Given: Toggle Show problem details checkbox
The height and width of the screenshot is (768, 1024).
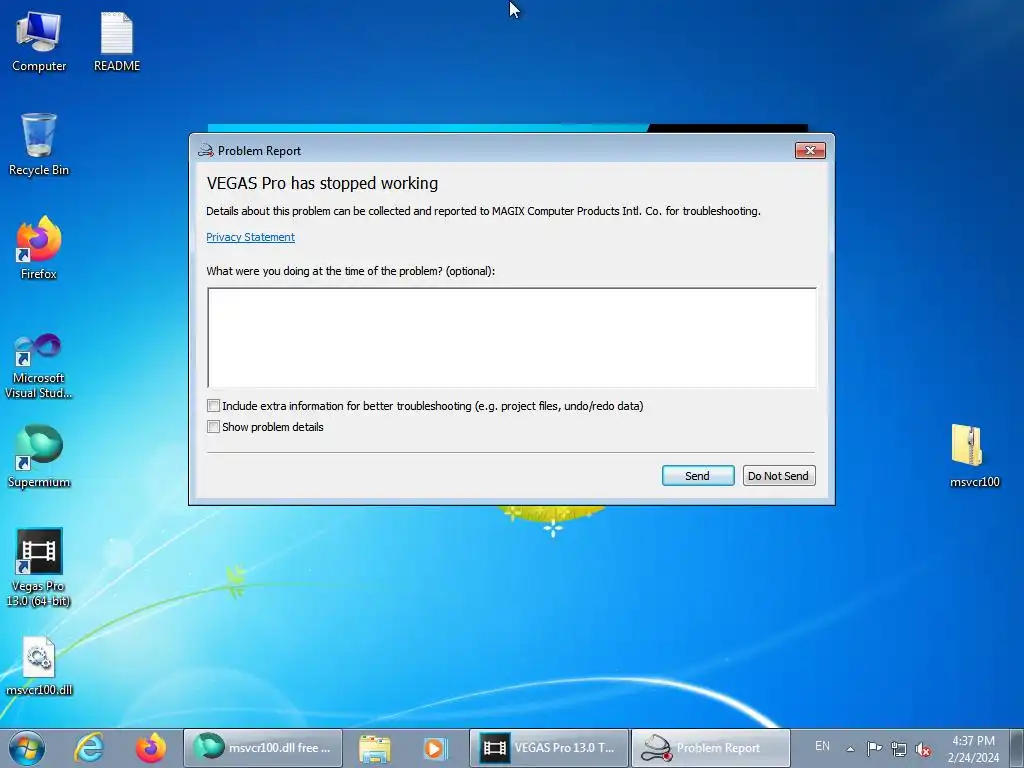Looking at the screenshot, I should point(214,426).
